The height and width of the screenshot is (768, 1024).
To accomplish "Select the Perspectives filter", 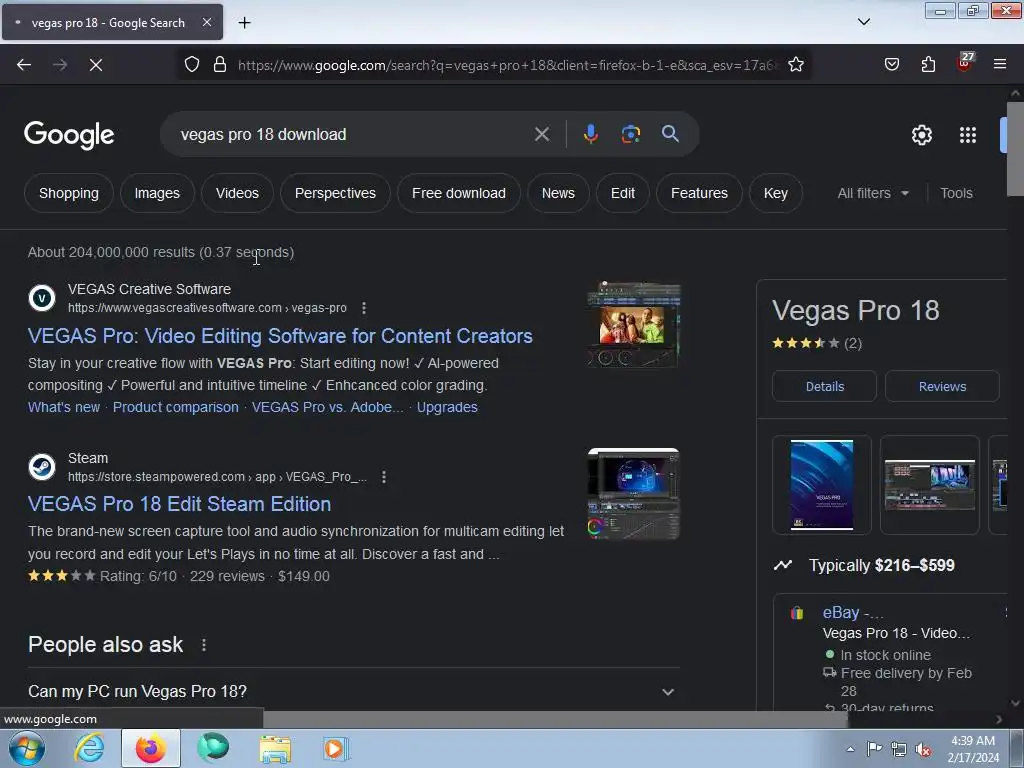I will 335,193.
